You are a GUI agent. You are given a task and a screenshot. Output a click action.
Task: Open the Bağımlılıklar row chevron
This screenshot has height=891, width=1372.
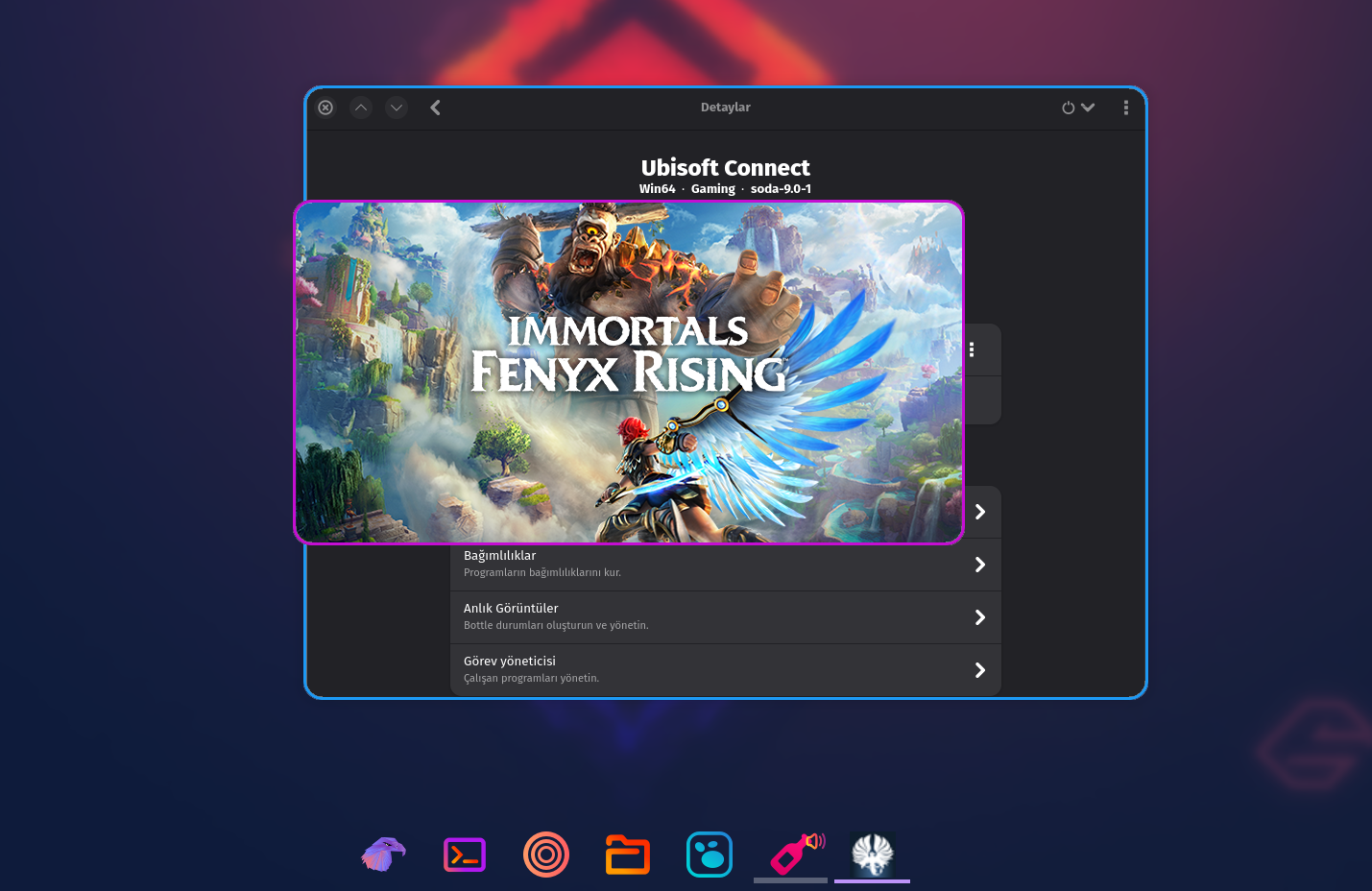point(980,565)
